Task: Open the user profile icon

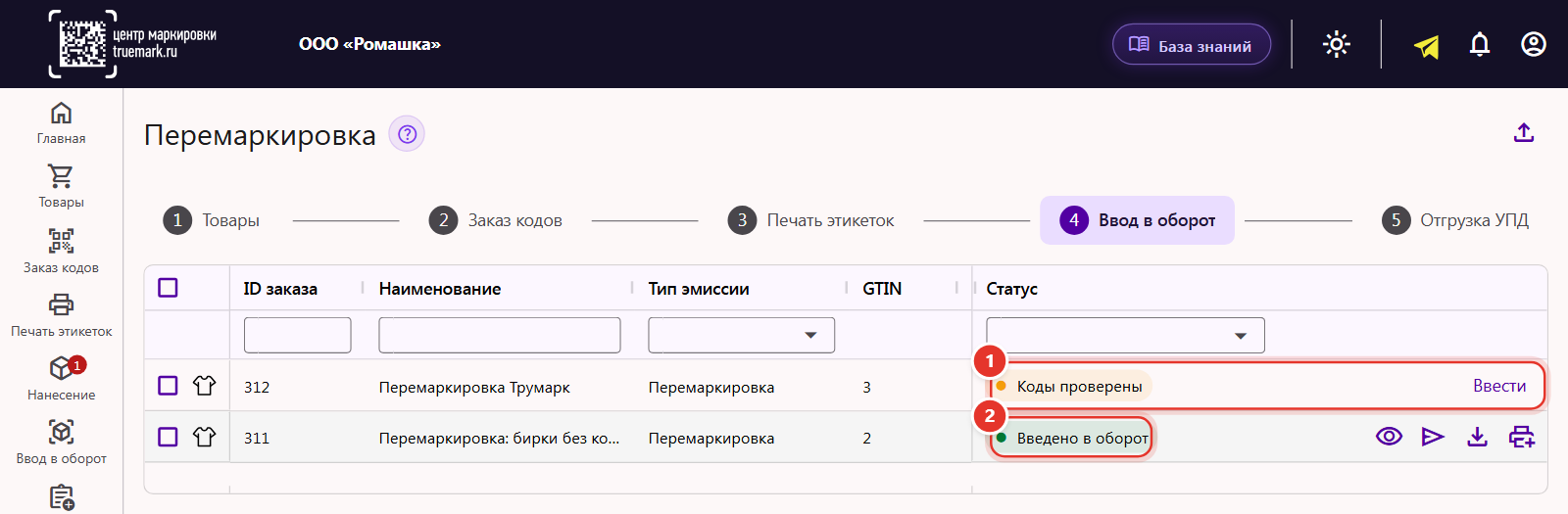Action: (x=1534, y=44)
